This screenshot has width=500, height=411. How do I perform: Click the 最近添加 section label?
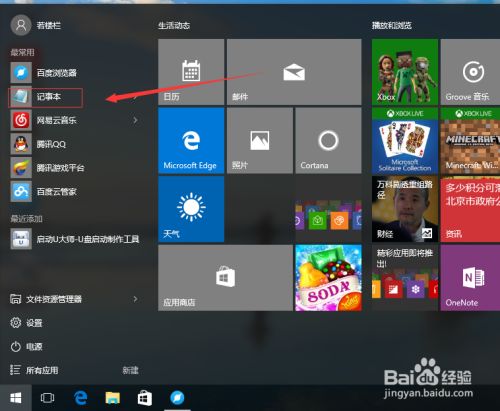26,219
